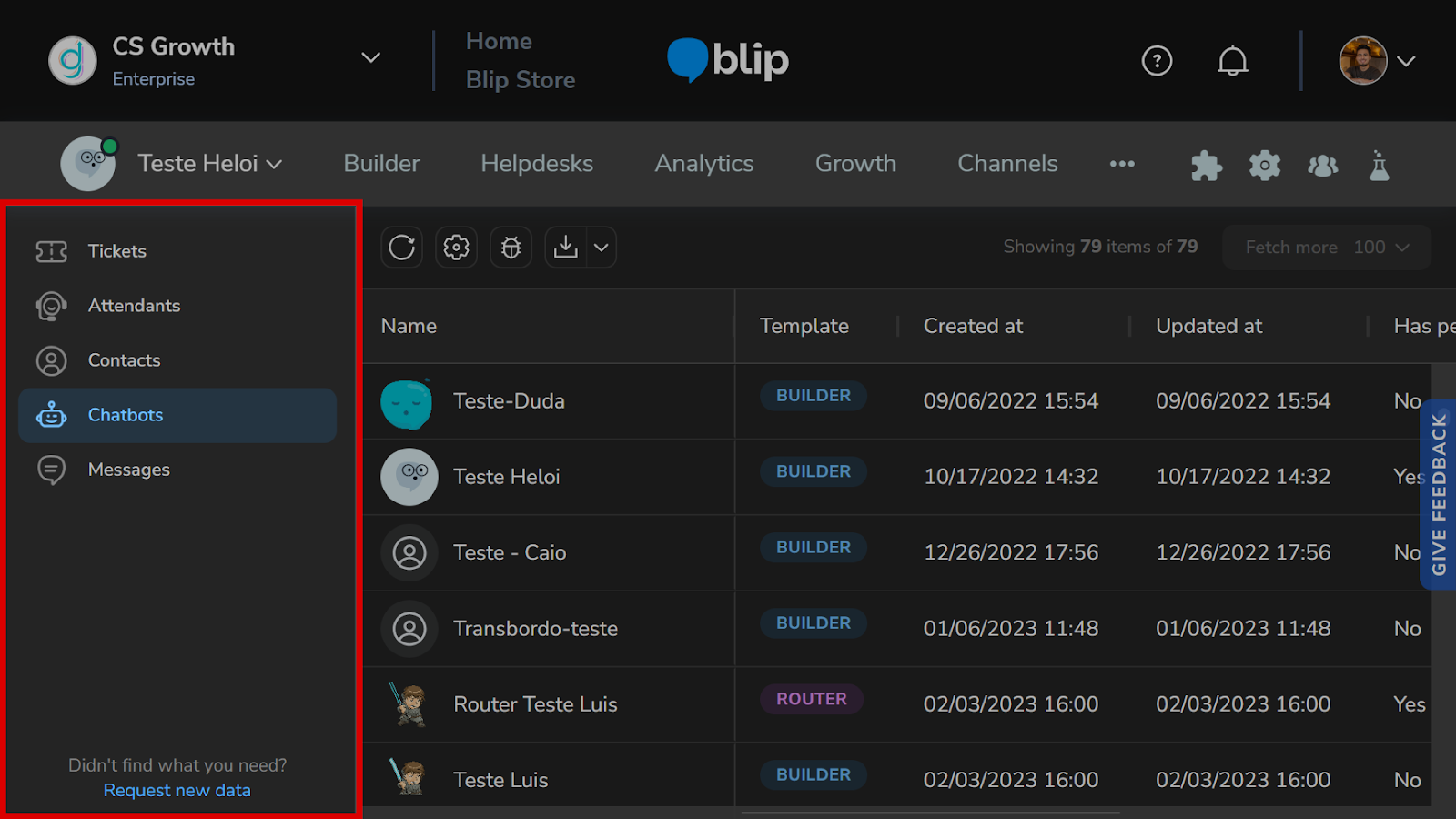Click the Transbordo-teste avatar icon
Viewport: 1456px width, 819px height.
coord(409,629)
